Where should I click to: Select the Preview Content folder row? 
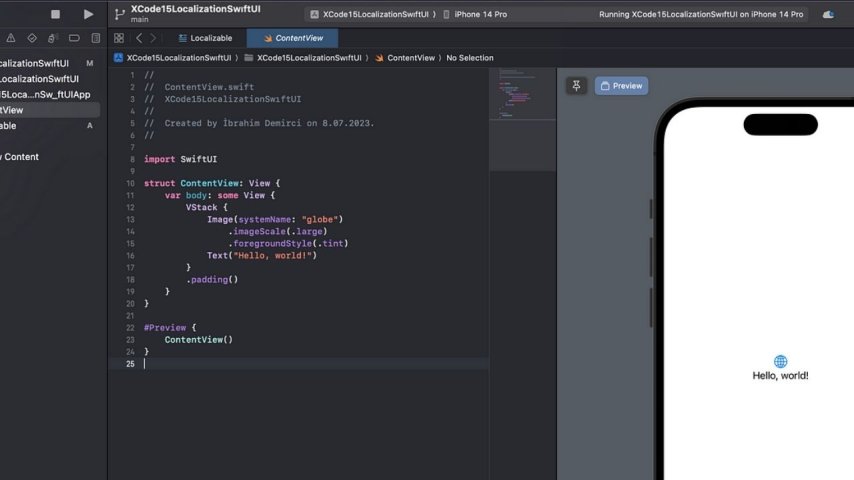[x=48, y=157]
